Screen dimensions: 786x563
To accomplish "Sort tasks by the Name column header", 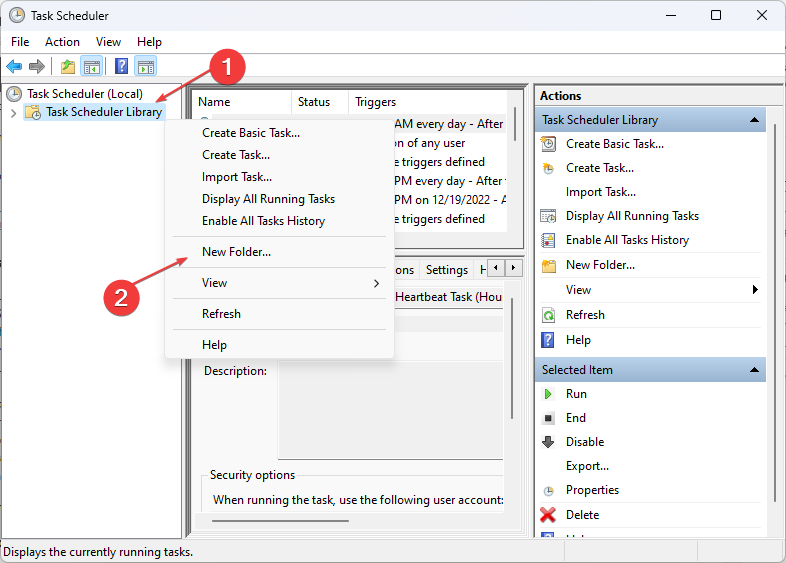I will click(x=243, y=102).
